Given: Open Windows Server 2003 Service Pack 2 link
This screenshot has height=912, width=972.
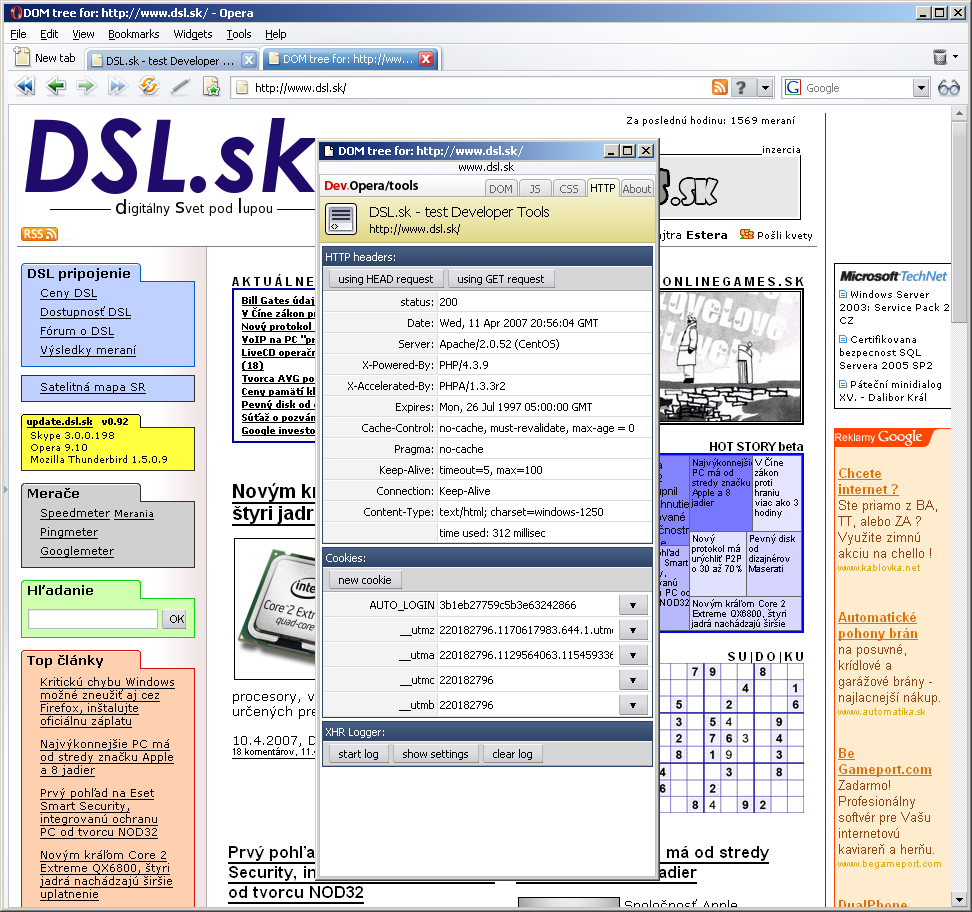Looking at the screenshot, I should (893, 307).
